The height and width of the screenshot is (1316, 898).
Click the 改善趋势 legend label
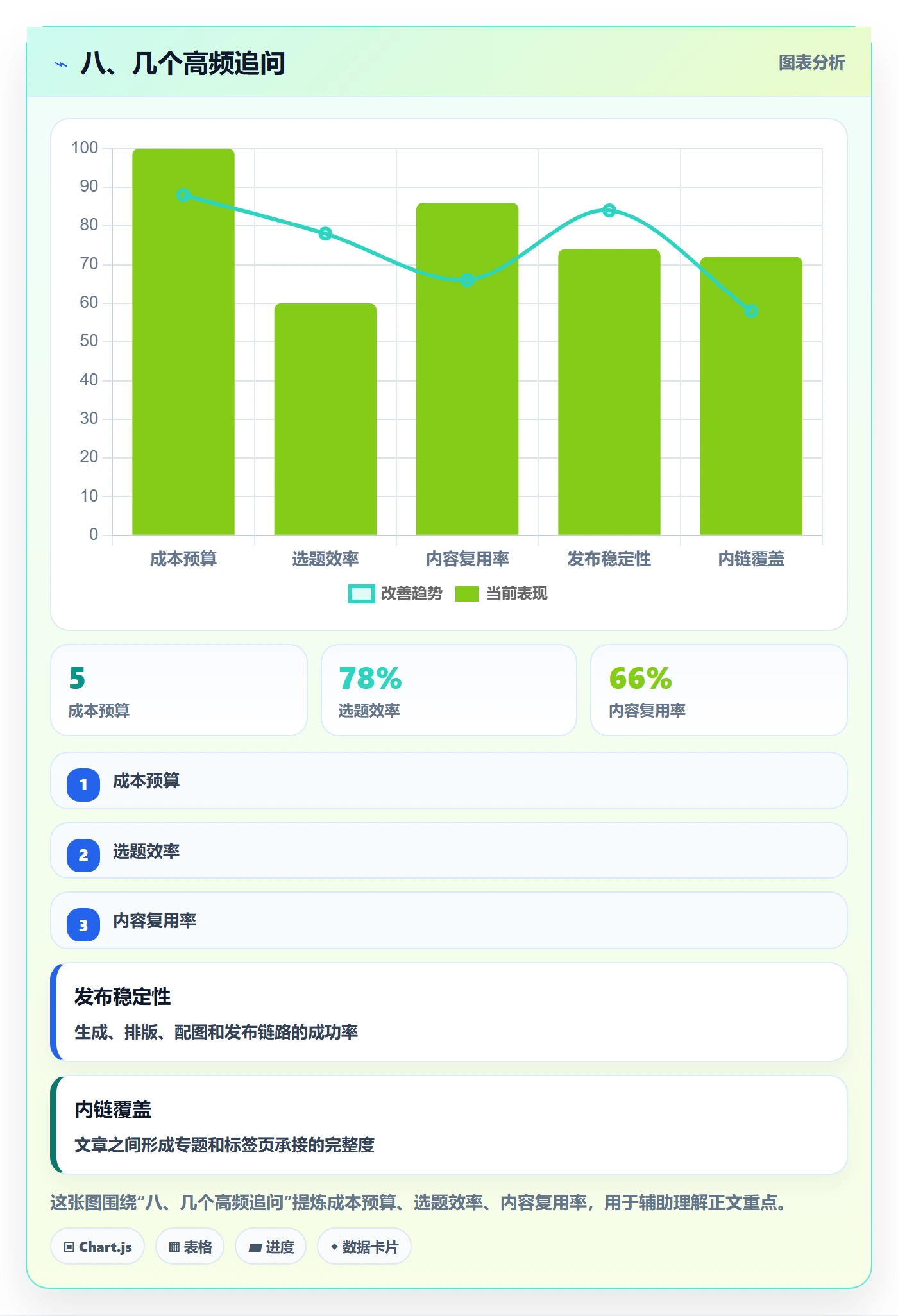click(411, 594)
